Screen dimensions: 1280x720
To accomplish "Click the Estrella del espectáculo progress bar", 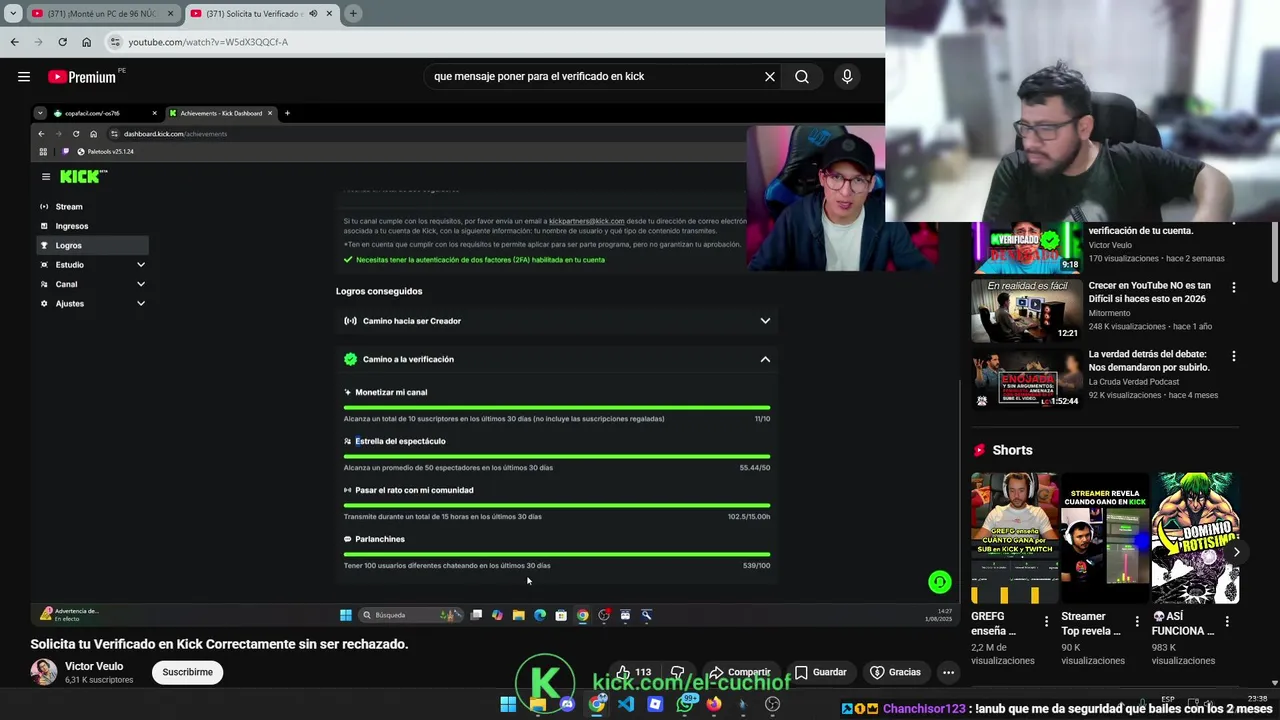I will 557,457.
